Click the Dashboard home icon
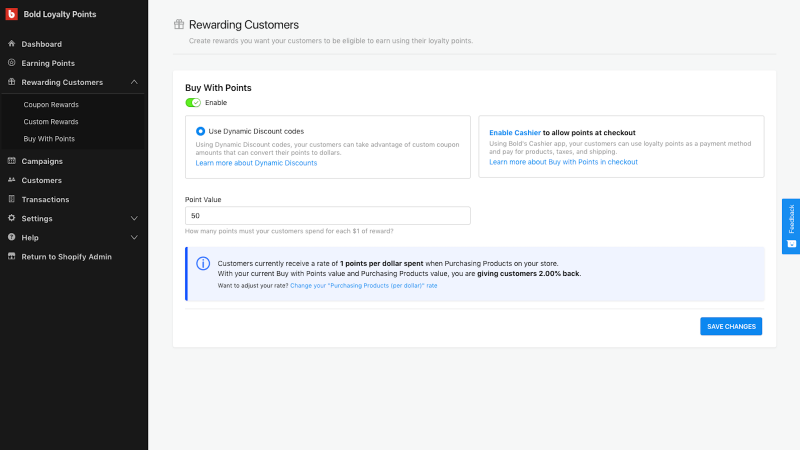This screenshot has width=800, height=450. coord(12,44)
